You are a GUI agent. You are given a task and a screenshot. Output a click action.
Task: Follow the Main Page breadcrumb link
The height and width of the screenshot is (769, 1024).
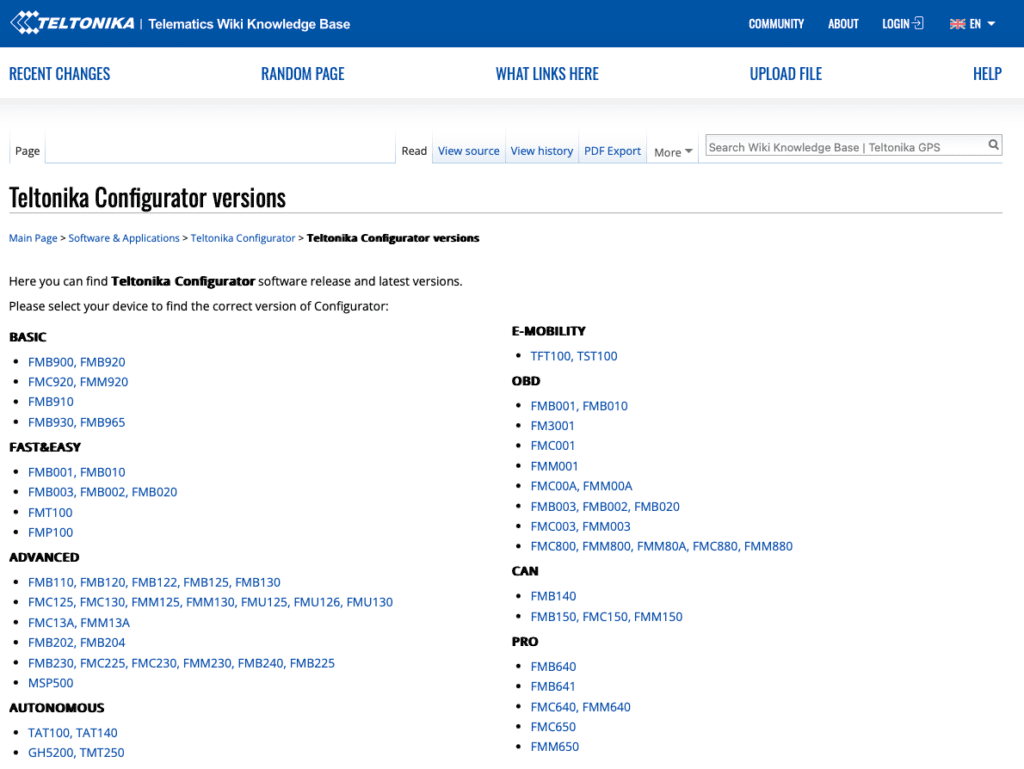(x=33, y=238)
